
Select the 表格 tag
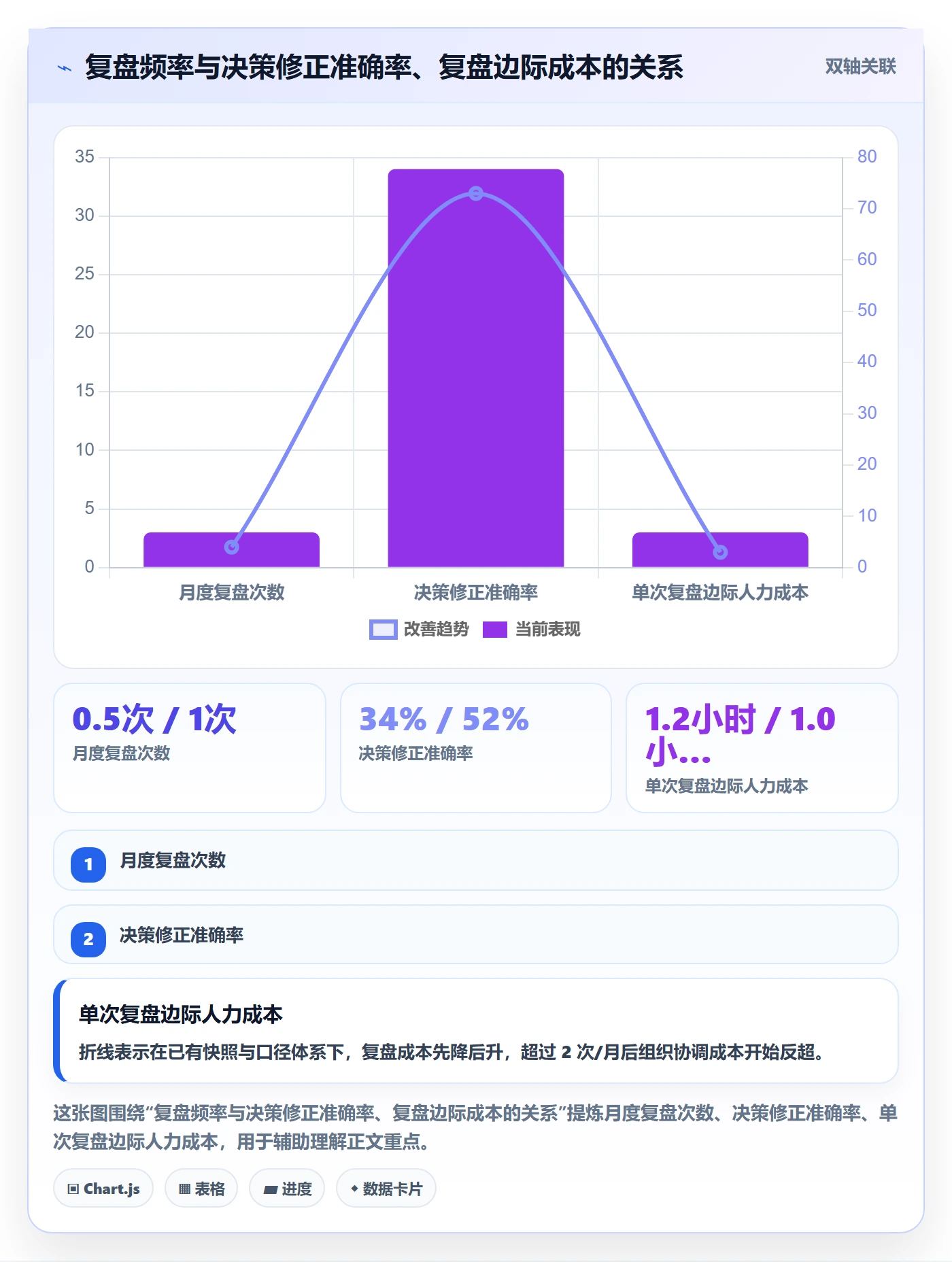pyautogui.click(x=201, y=1189)
